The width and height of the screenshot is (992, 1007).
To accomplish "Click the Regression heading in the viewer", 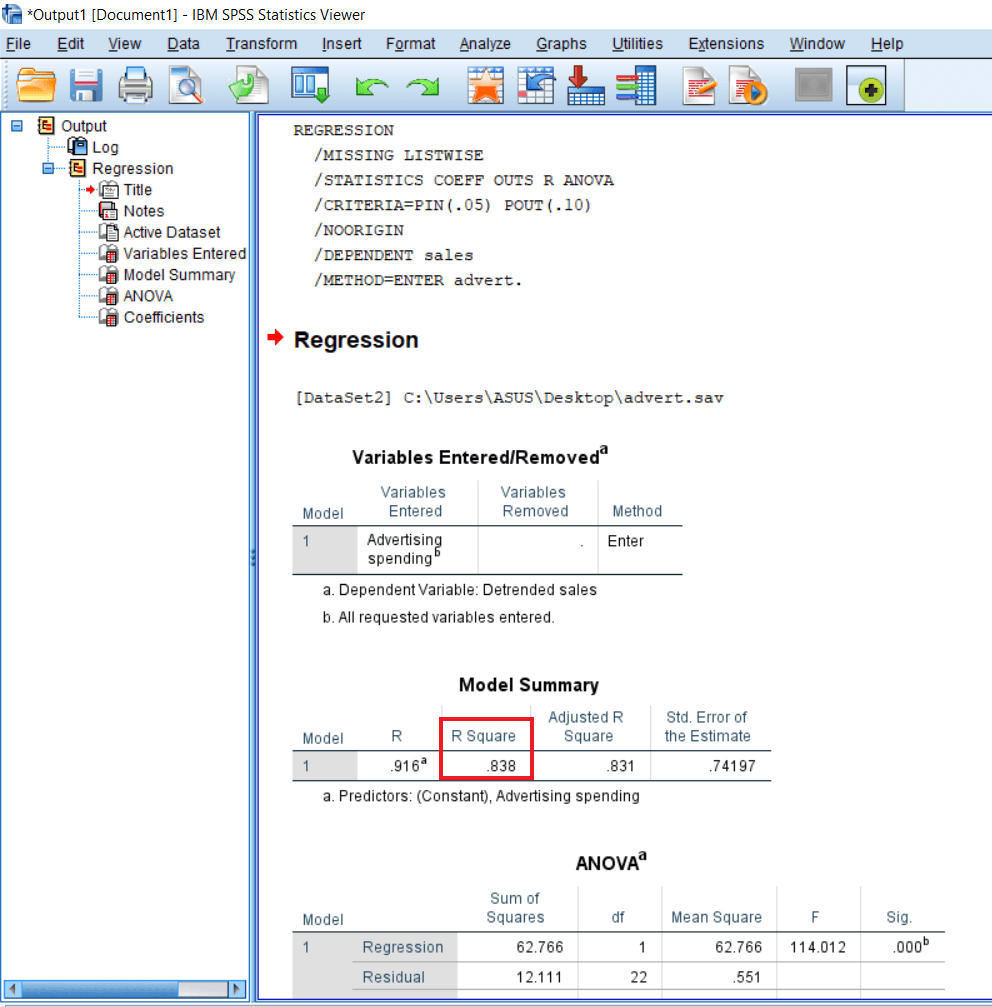I will click(356, 340).
